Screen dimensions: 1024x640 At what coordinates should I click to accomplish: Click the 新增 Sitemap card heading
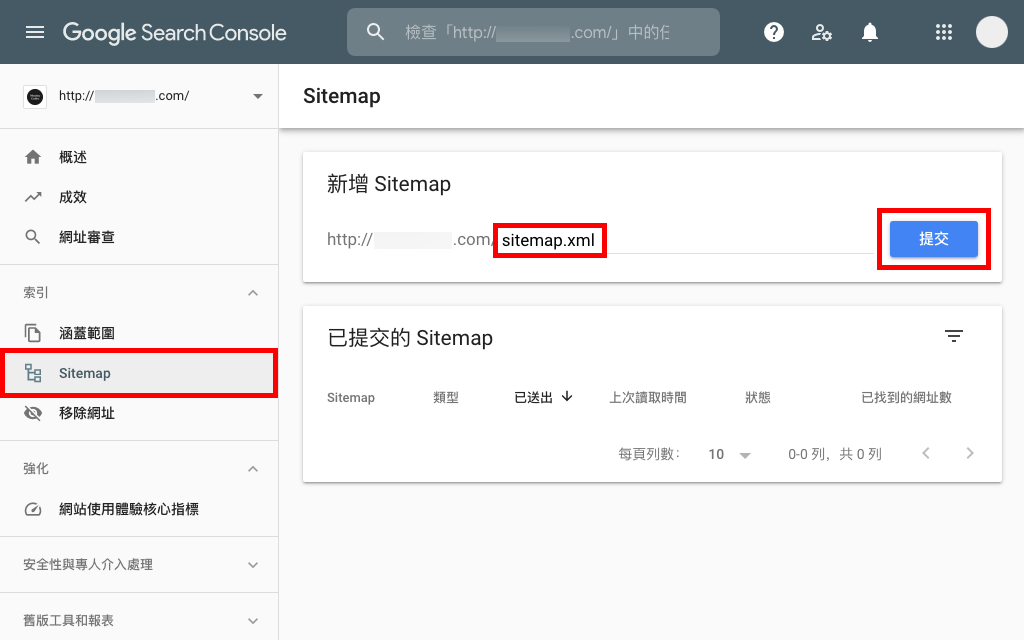click(x=389, y=184)
